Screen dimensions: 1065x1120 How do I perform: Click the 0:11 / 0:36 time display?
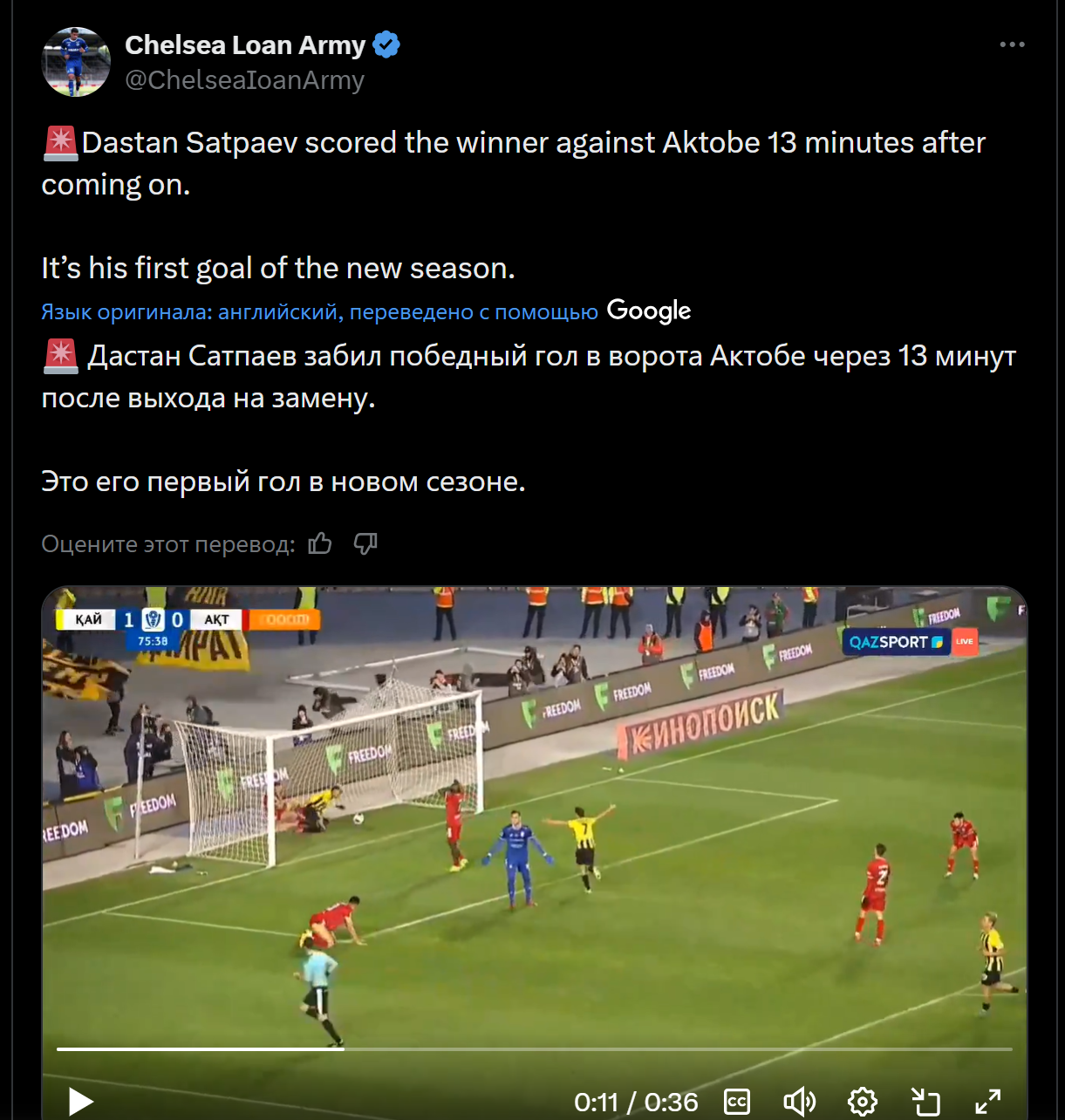point(636,1103)
